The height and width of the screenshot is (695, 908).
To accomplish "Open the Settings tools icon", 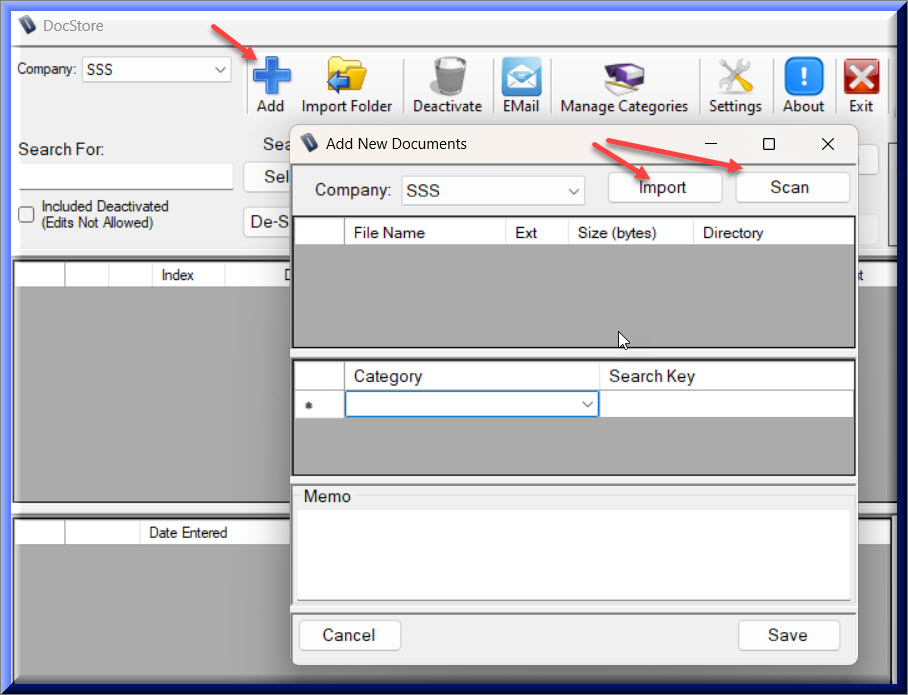I will pos(735,77).
